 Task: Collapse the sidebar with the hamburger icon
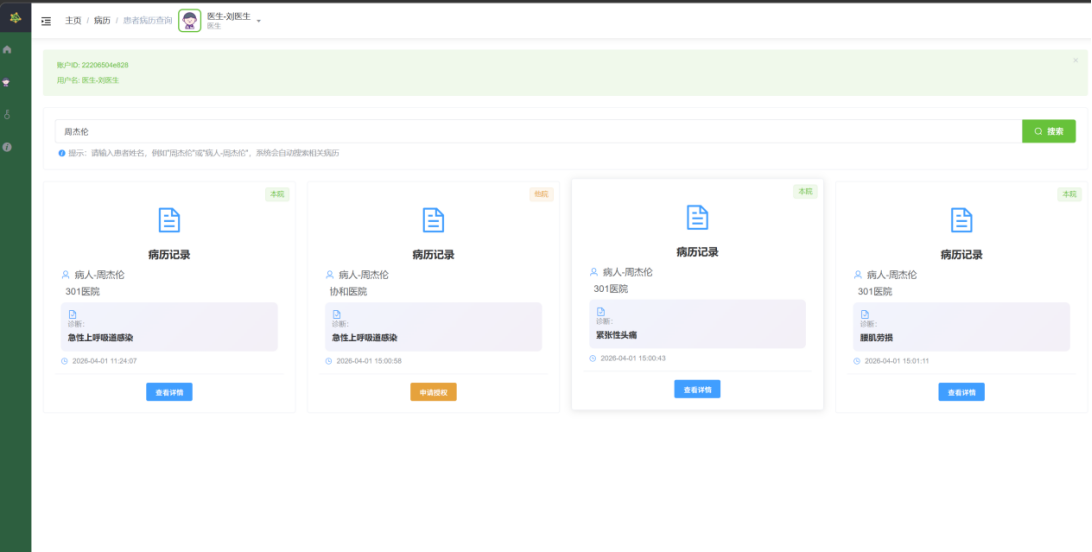(x=46, y=22)
